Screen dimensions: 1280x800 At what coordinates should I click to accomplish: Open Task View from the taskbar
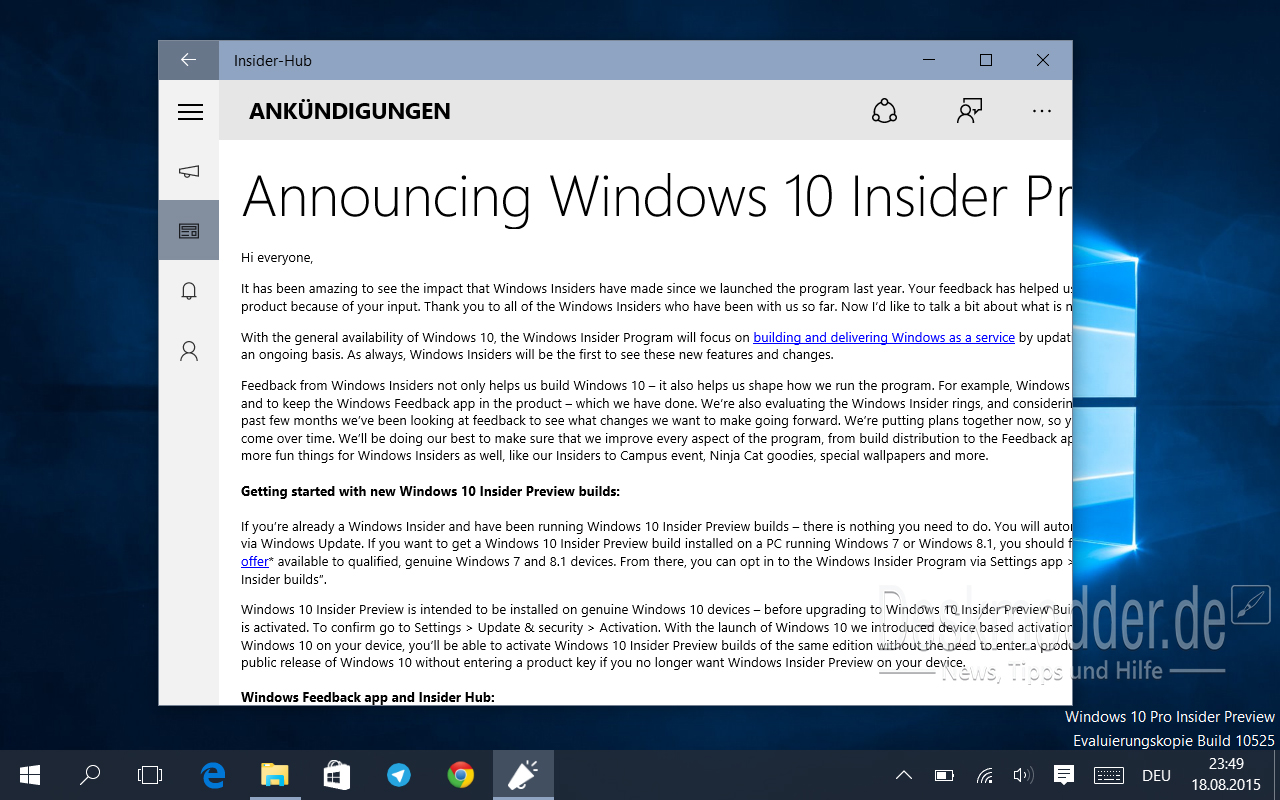[x=150, y=775]
